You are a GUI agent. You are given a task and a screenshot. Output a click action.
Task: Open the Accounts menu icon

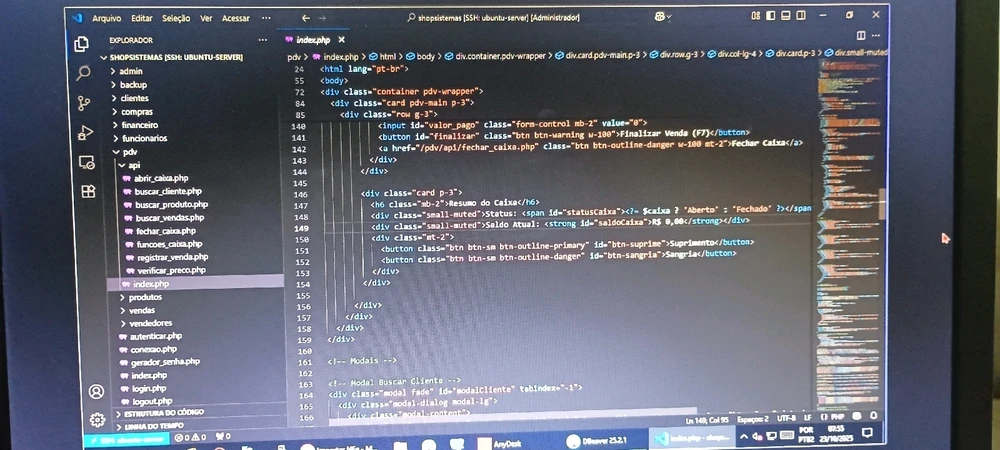96,391
